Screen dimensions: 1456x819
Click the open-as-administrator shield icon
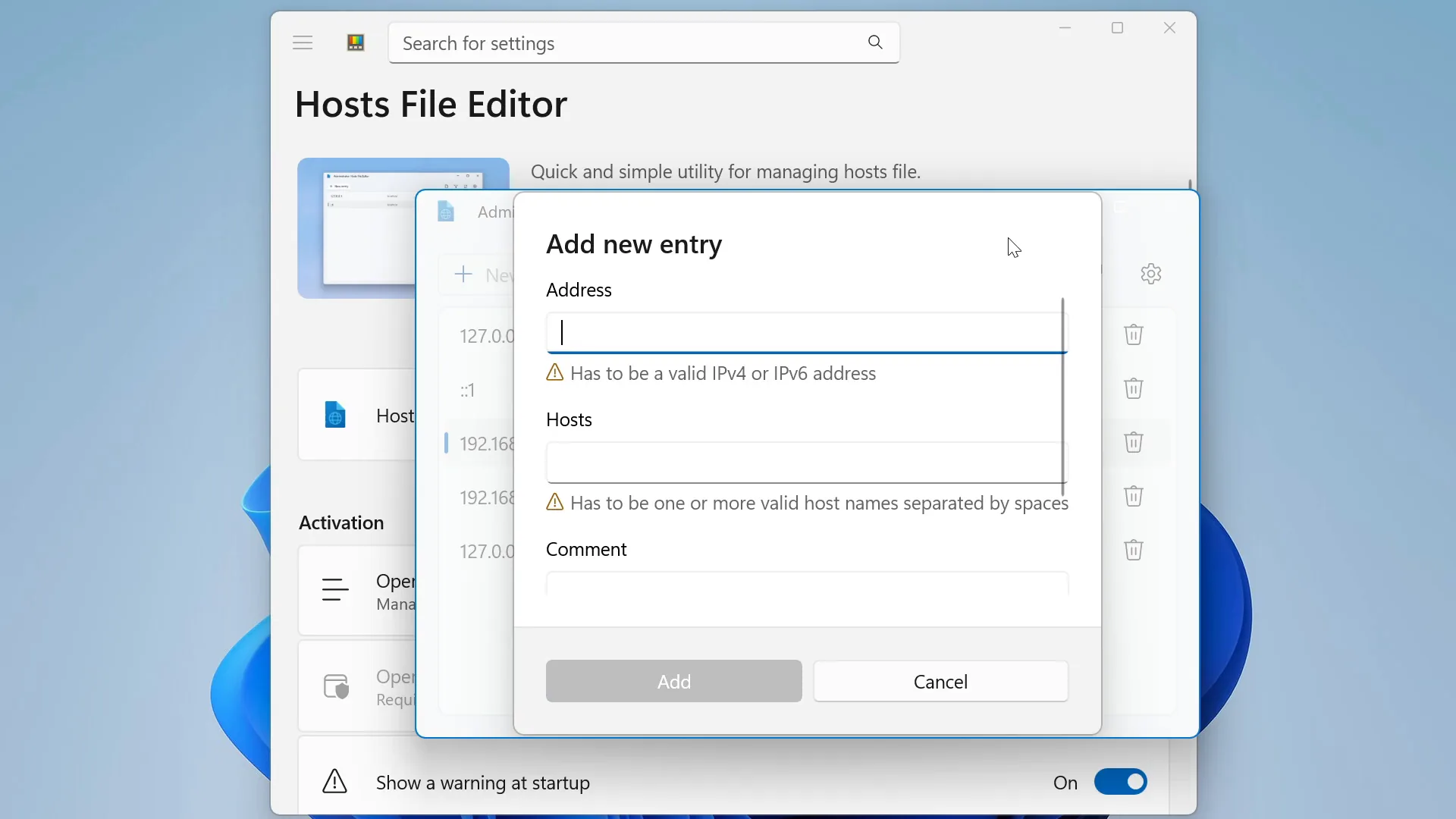(x=336, y=686)
